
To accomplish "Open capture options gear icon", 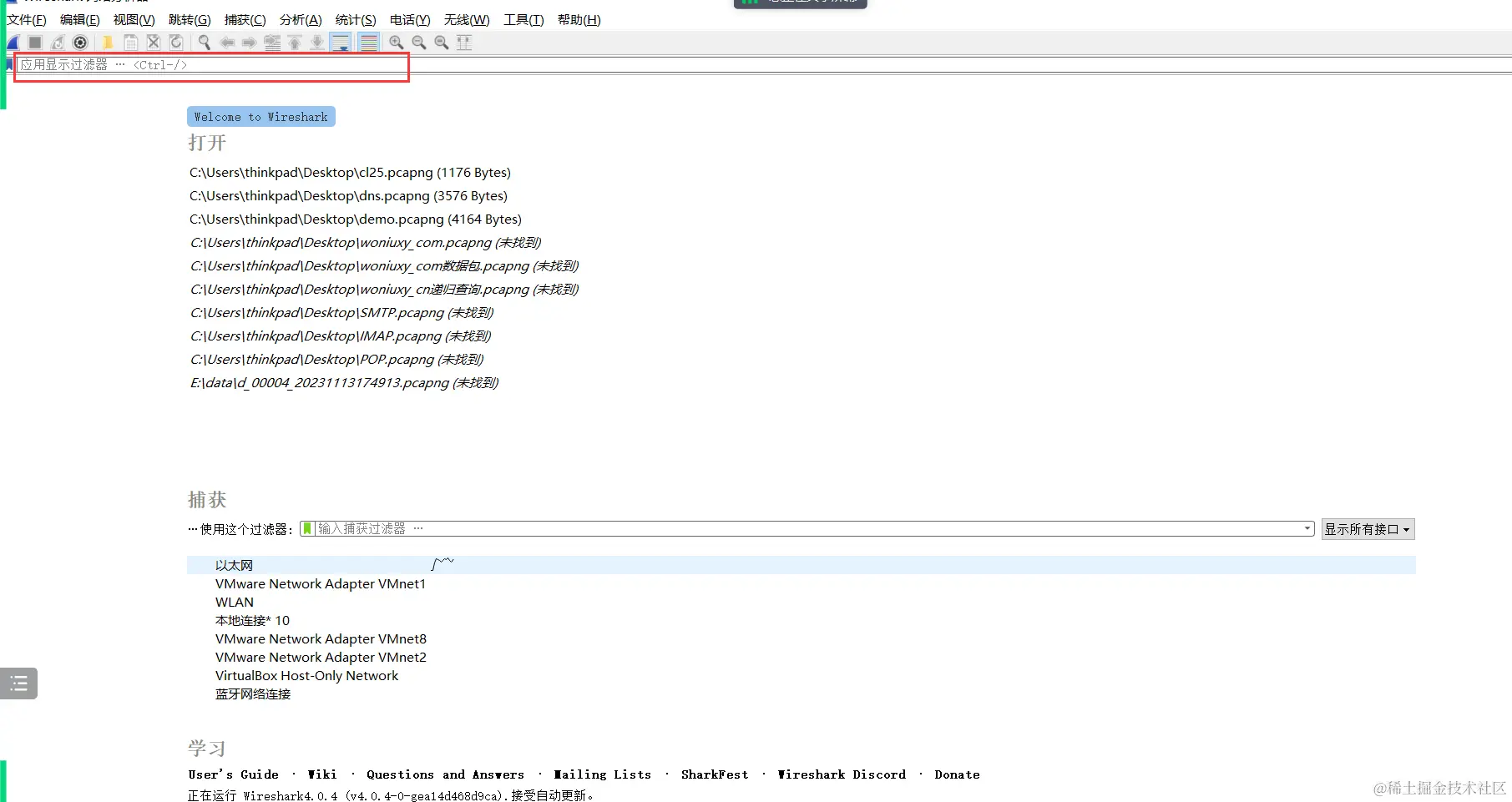I will click(80, 43).
